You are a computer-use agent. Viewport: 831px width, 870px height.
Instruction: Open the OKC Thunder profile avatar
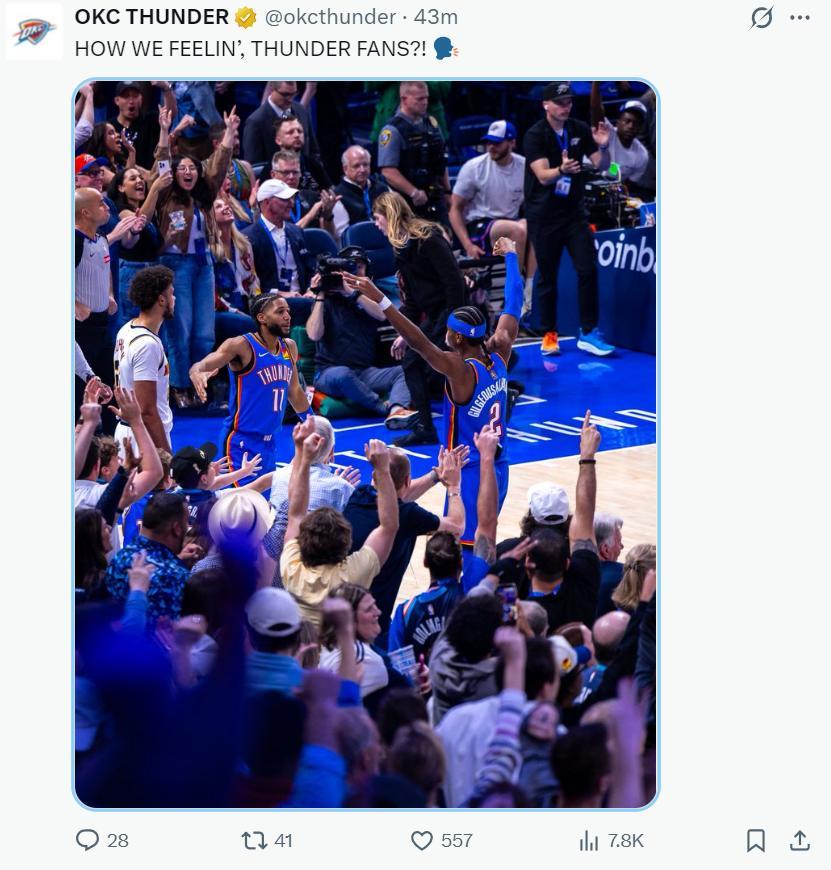[x=34, y=31]
